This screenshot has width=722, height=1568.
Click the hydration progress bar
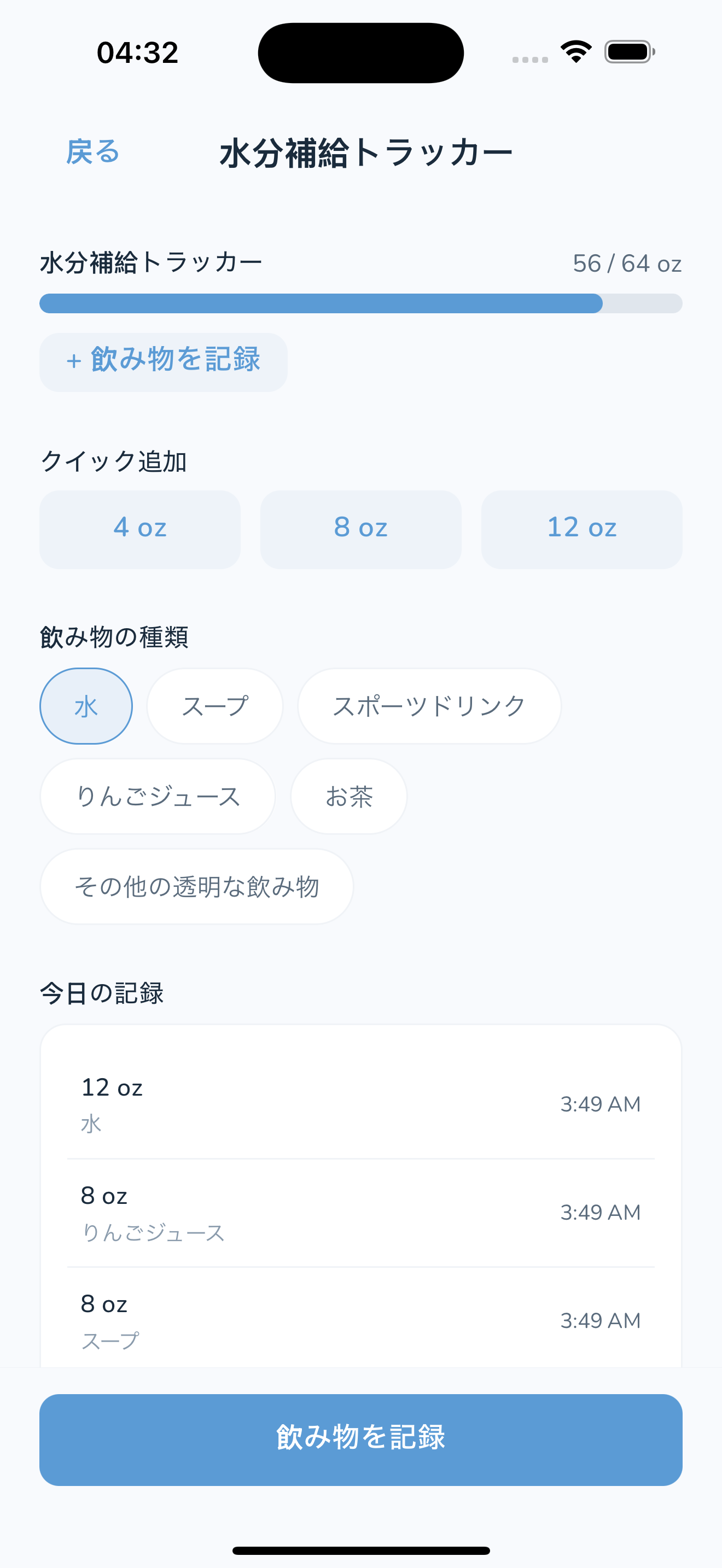(x=361, y=303)
